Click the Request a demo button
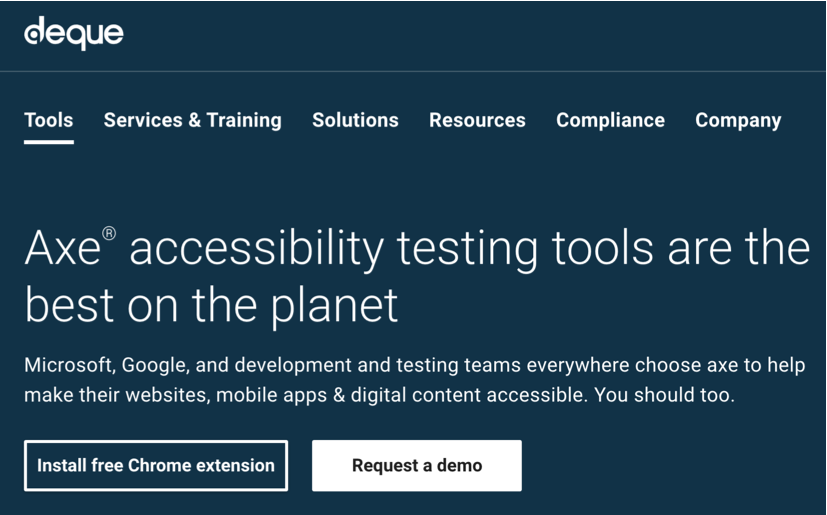This screenshot has height=515, width=827. click(x=417, y=465)
